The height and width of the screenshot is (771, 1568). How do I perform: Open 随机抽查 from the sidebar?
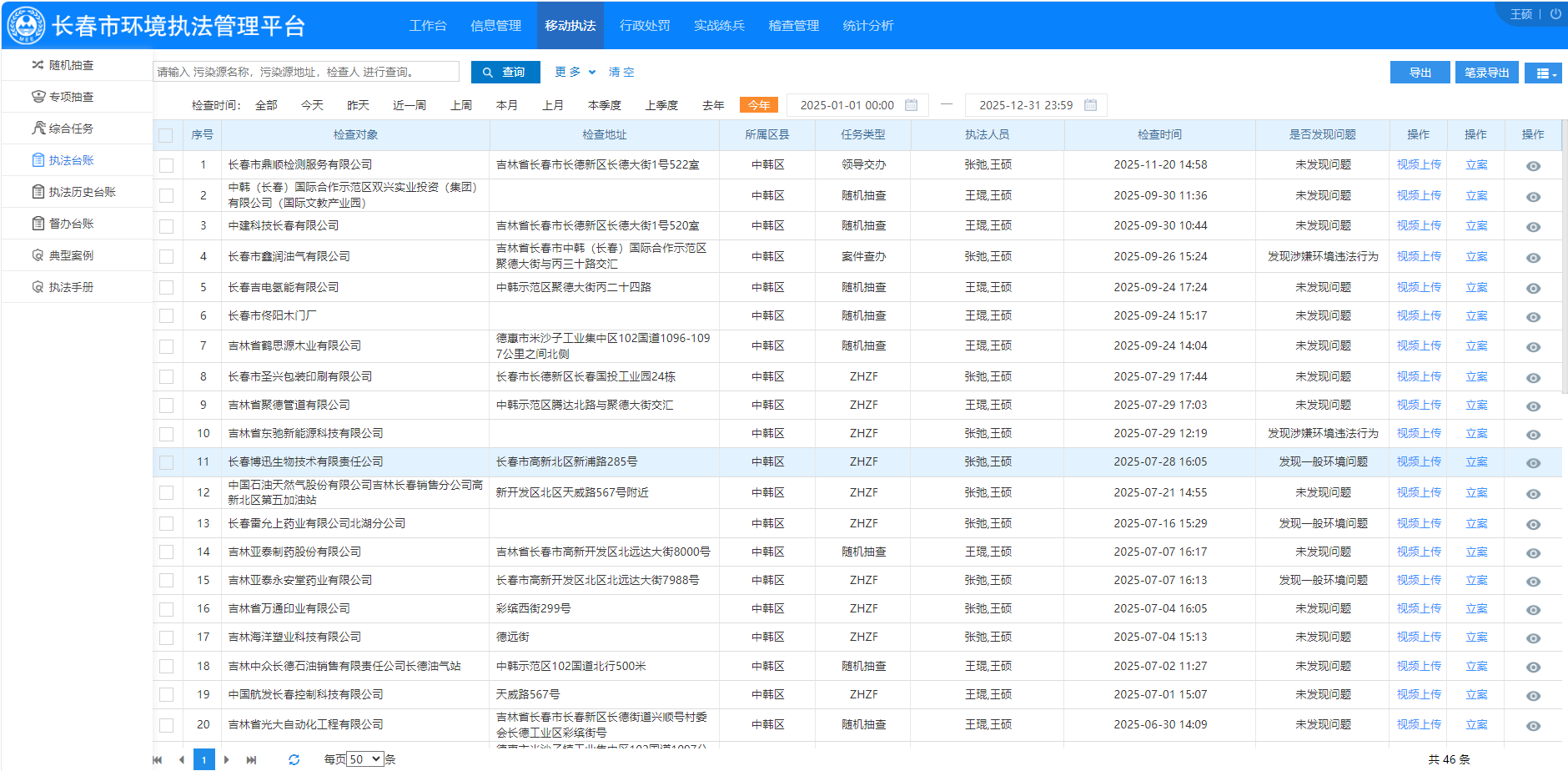(x=71, y=65)
